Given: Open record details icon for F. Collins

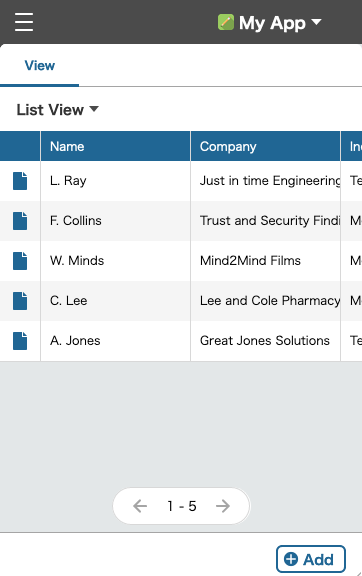Looking at the screenshot, I should click(20, 221).
